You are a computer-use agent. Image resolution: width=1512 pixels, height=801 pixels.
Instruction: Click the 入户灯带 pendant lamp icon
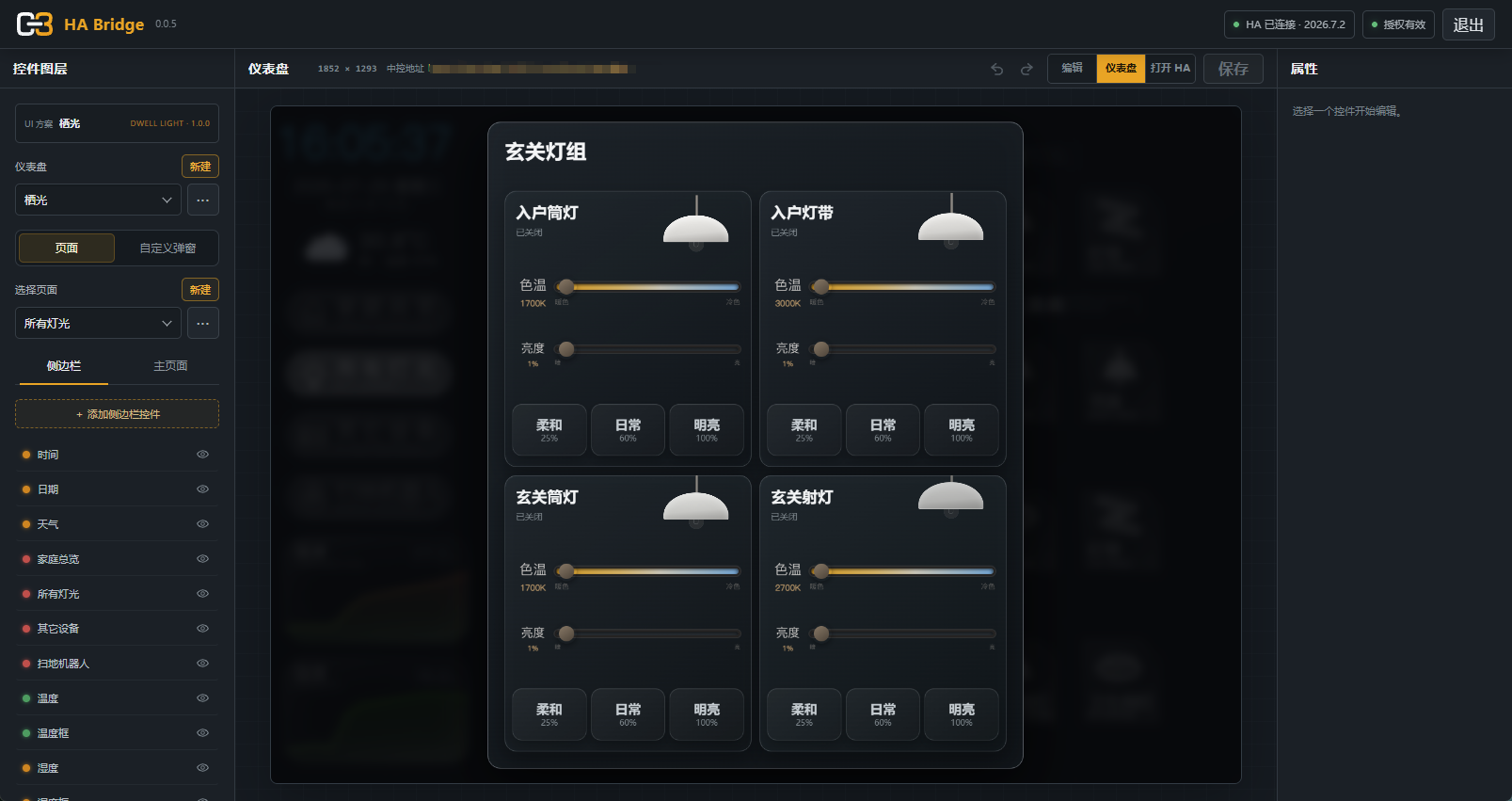pos(951,222)
